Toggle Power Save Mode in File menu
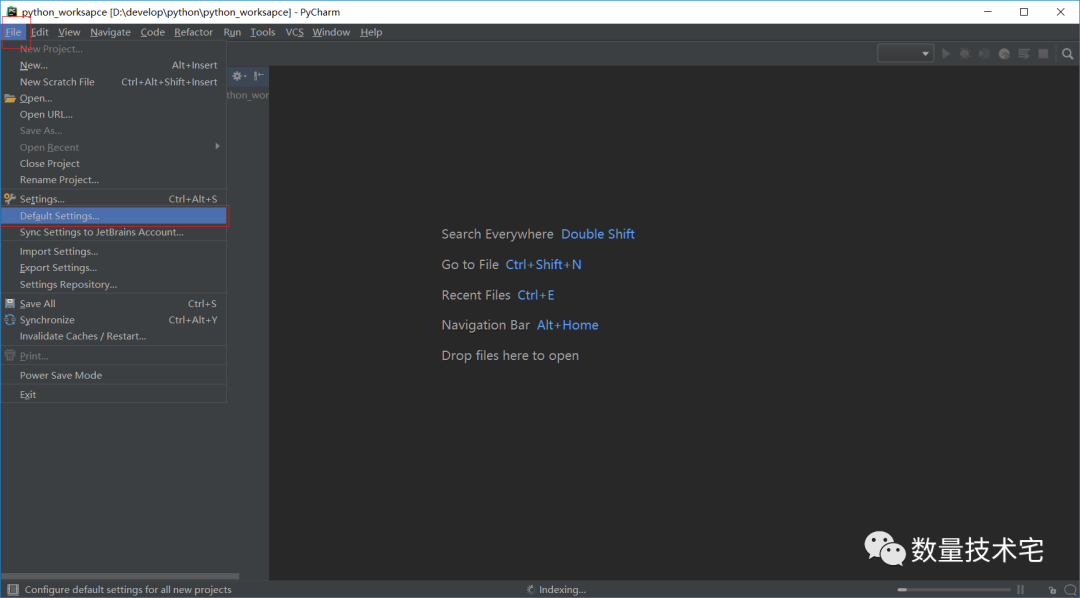The height and width of the screenshot is (598, 1080). click(61, 375)
